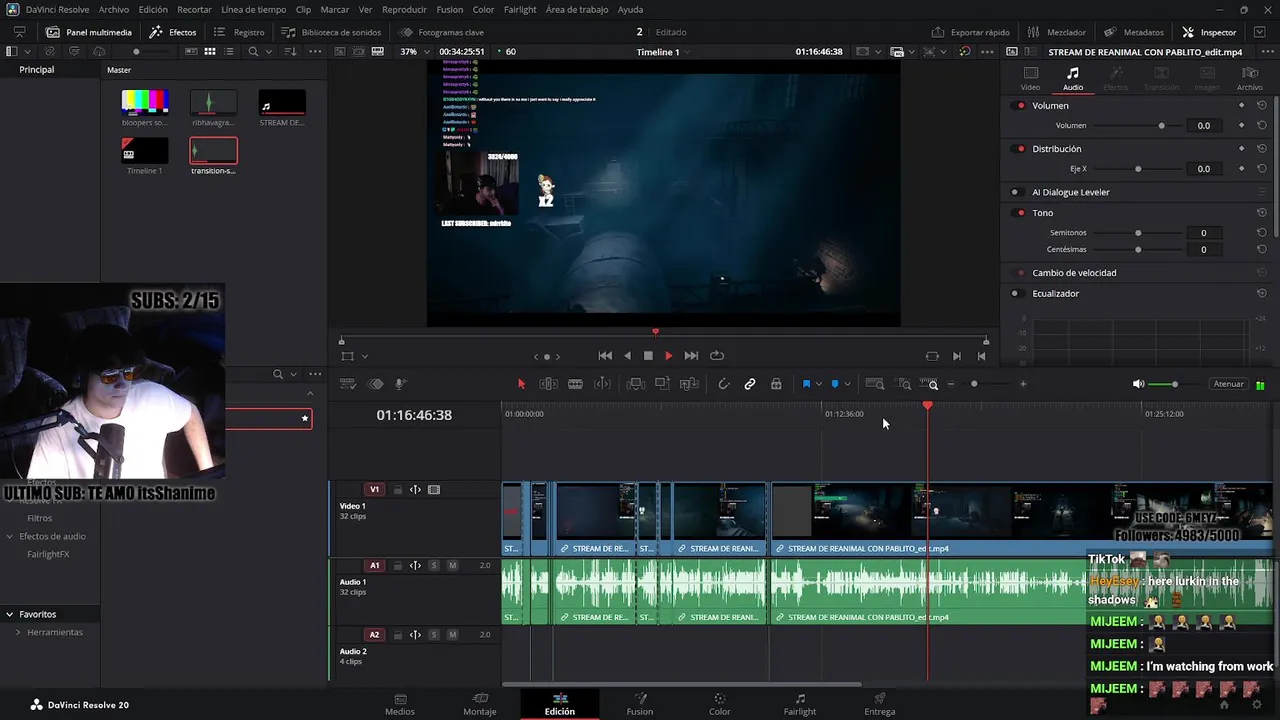Click Full Extent Zoom icon
1280x720 pixels.
pos(875,384)
